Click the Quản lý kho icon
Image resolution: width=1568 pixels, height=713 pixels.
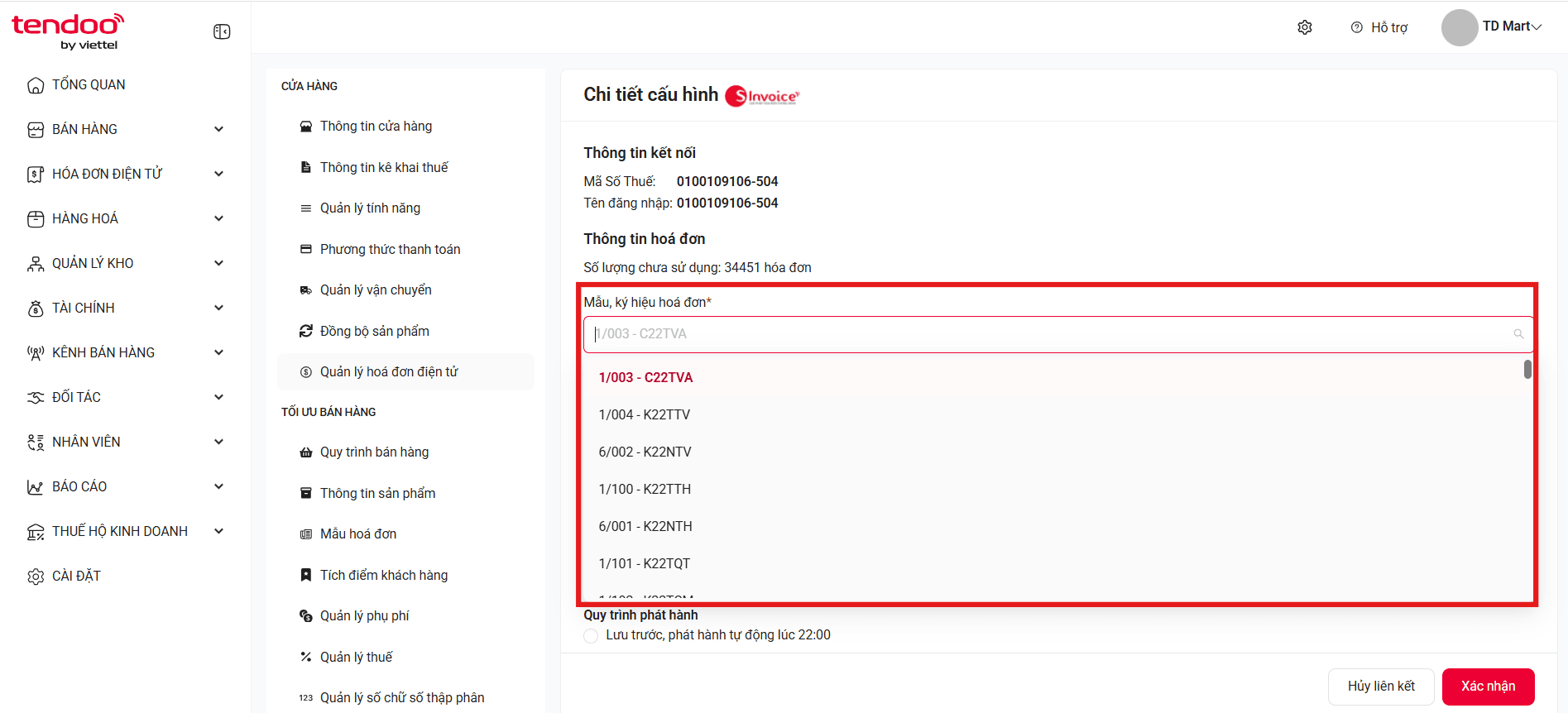pyautogui.click(x=36, y=264)
